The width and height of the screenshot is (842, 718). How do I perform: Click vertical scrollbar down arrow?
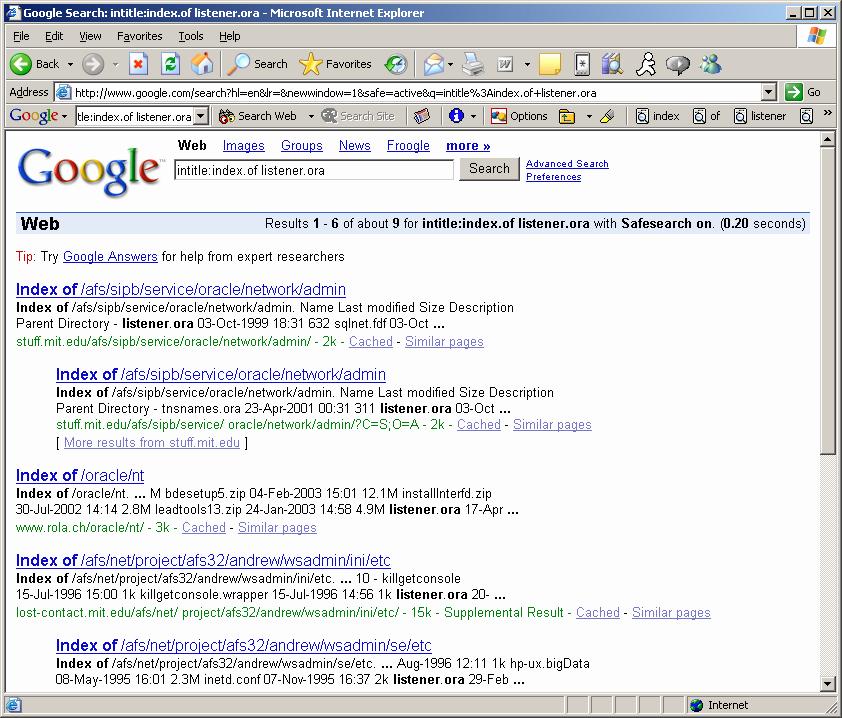point(828,684)
